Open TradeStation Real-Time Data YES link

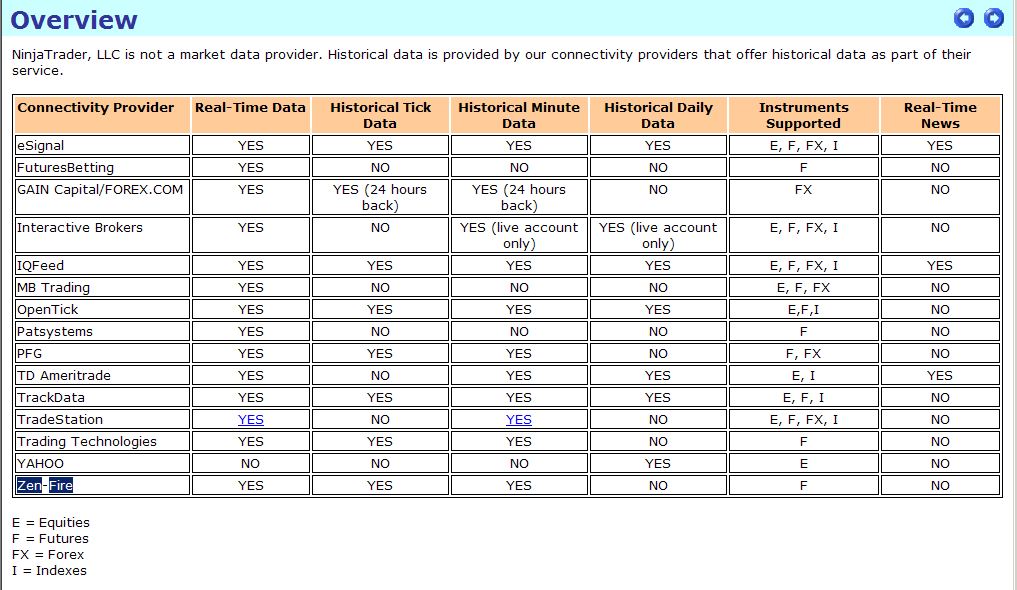250,419
